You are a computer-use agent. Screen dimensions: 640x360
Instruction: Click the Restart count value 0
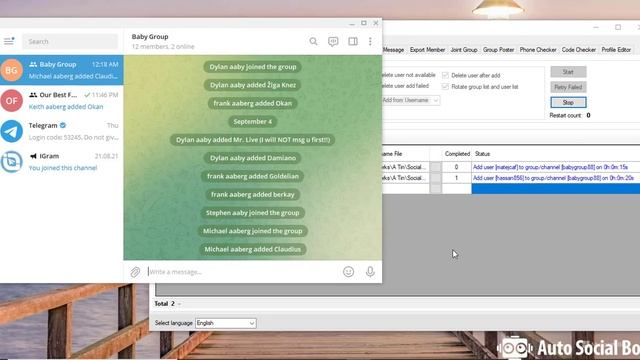click(x=588, y=116)
